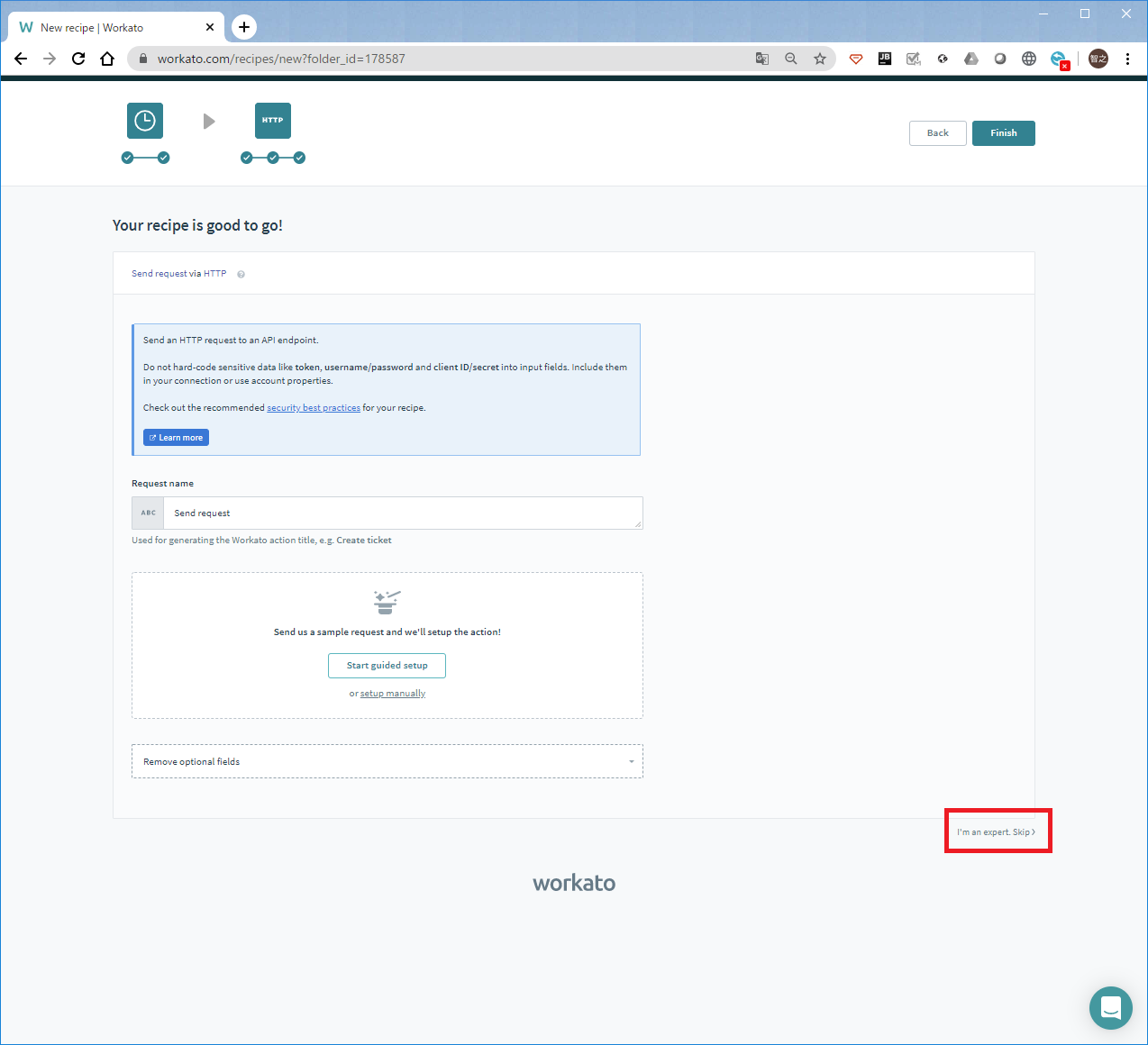This screenshot has height=1045, width=1148.
Task: Bookmark this page with the star icon
Action: 820,59
